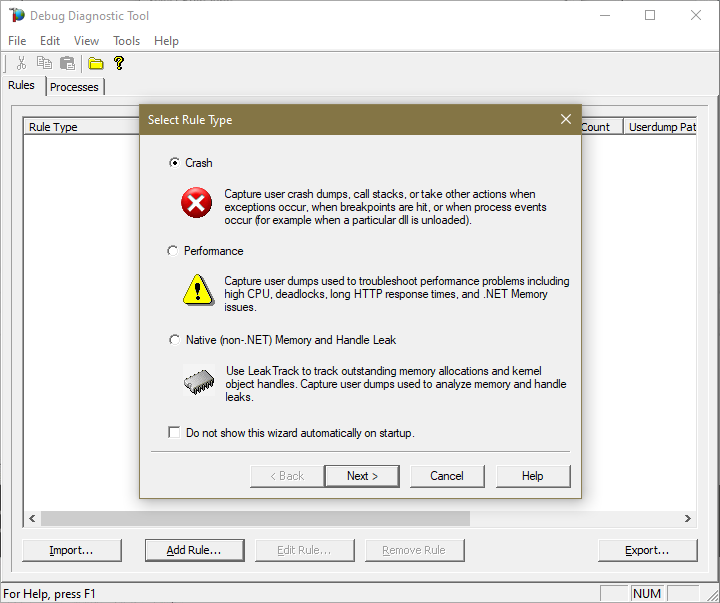
Task: Click the yellow question mark help icon
Action: 119,63
